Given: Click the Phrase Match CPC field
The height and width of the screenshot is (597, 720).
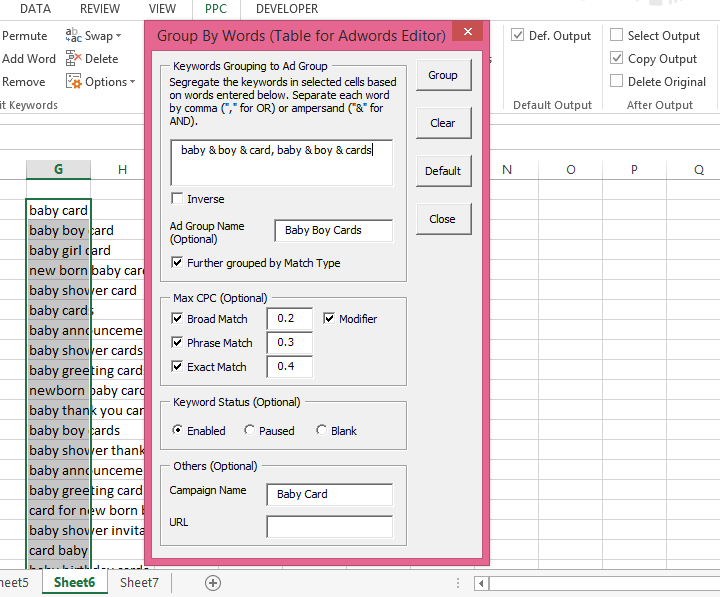Looking at the screenshot, I should click(289, 342).
